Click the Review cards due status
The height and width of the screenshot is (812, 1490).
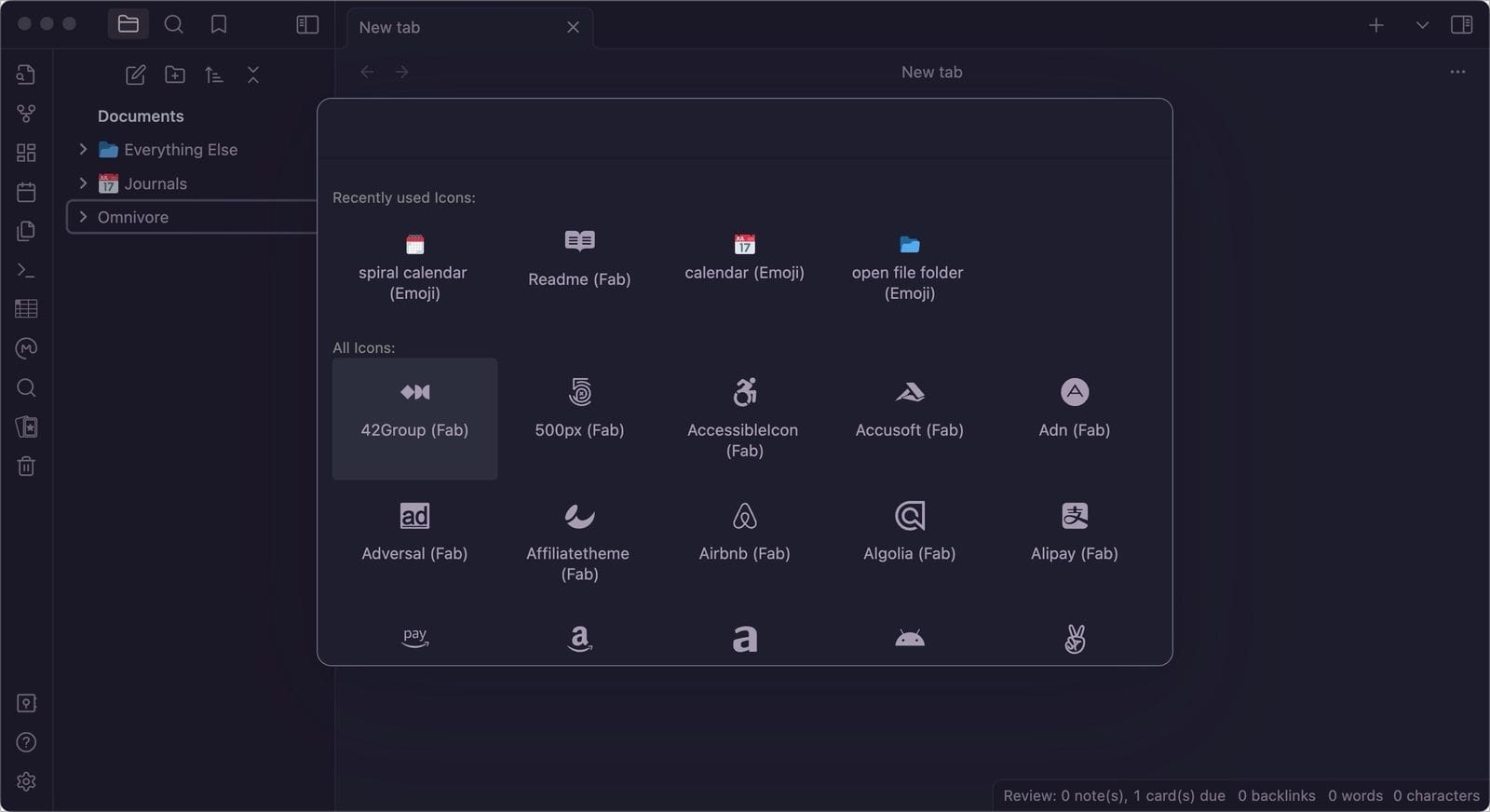(1114, 795)
